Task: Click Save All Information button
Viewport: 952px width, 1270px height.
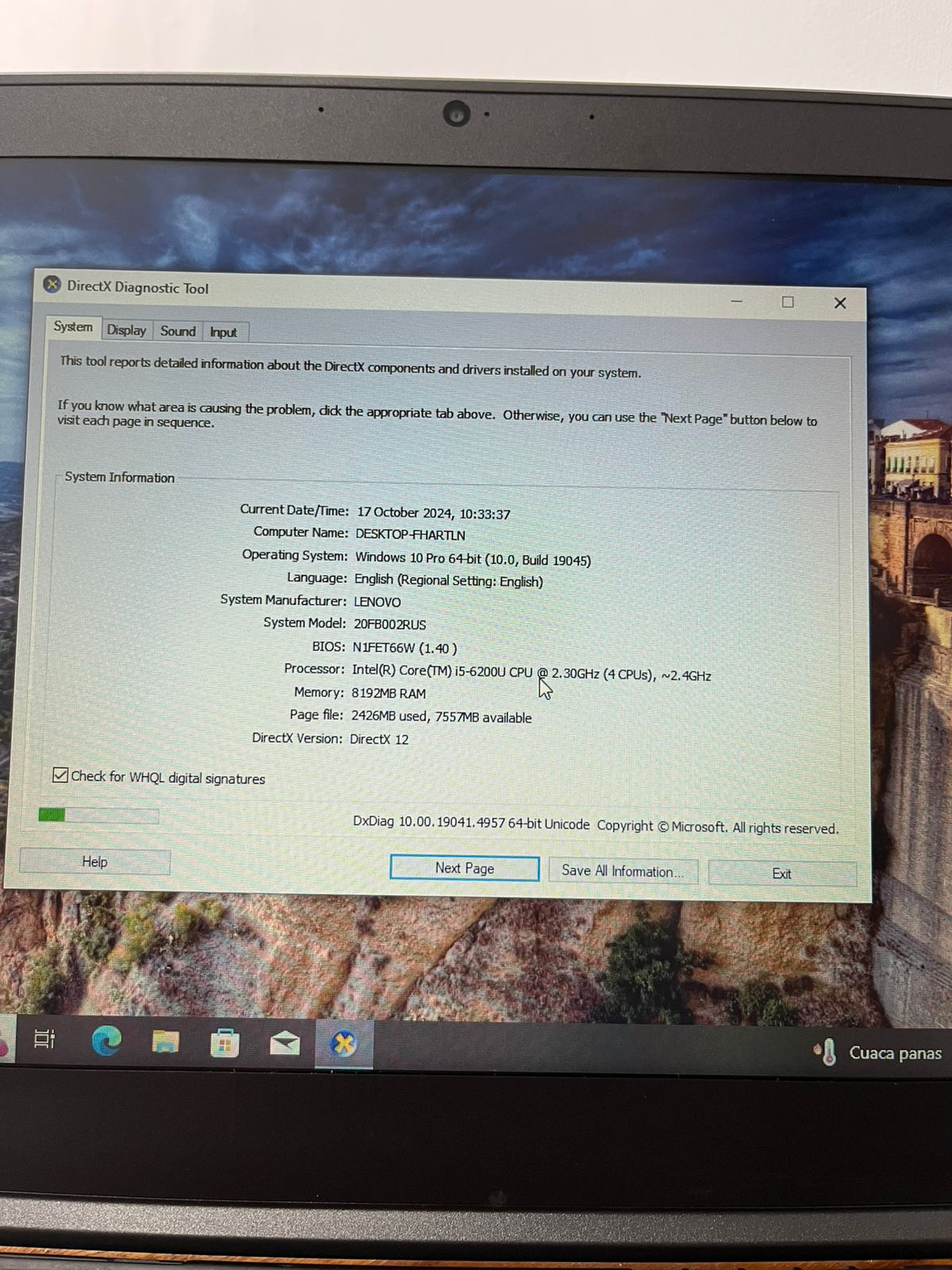Action: tap(623, 871)
